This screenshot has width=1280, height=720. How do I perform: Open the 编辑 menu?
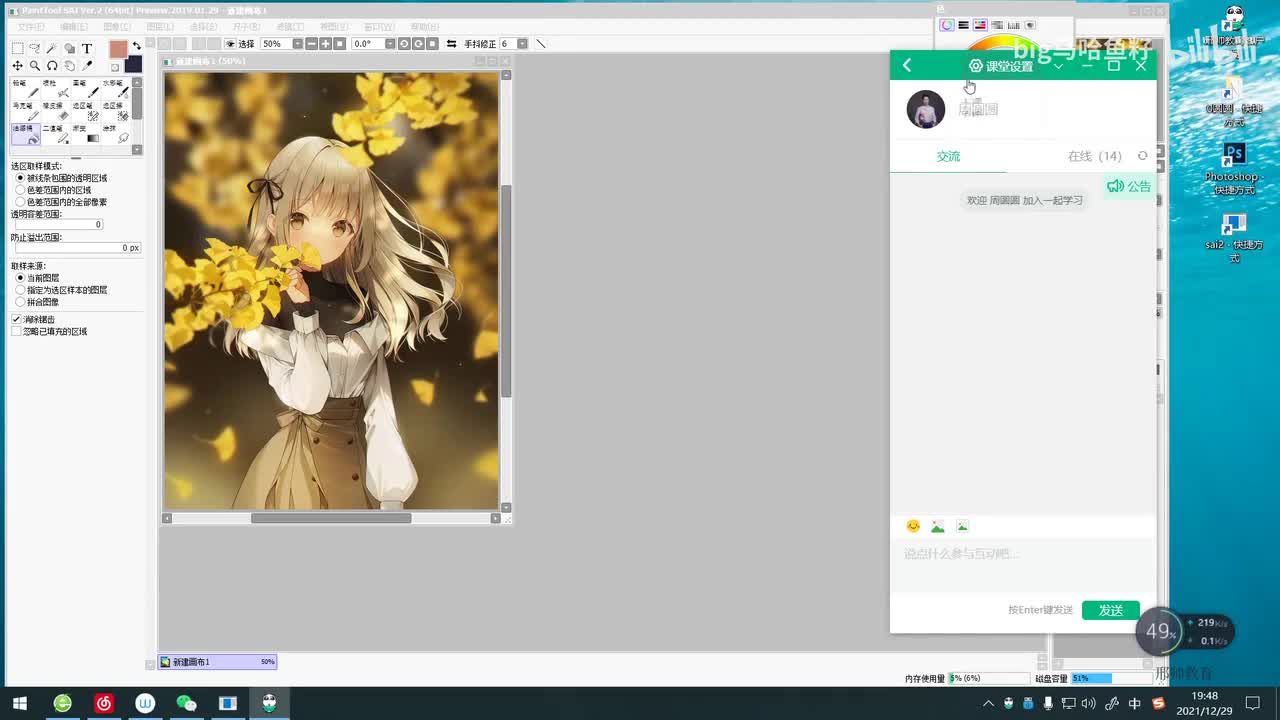tap(73, 27)
